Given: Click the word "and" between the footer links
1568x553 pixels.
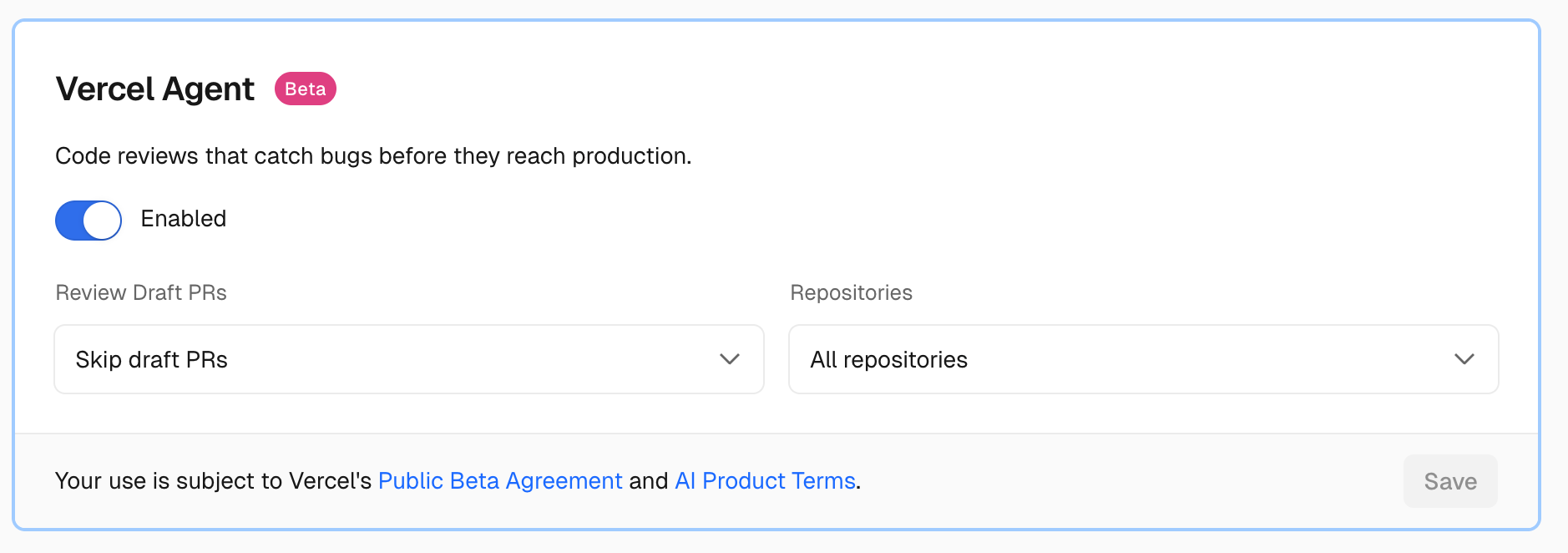Looking at the screenshot, I should click(649, 481).
